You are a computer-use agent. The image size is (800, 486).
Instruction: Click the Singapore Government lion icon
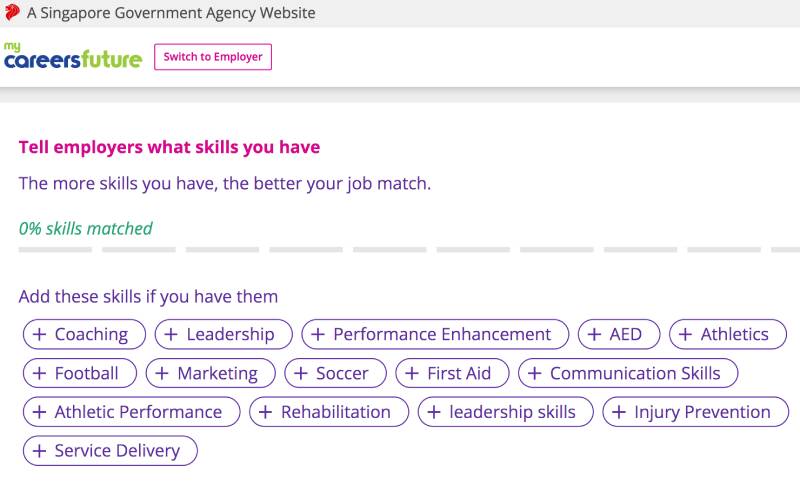[12, 13]
